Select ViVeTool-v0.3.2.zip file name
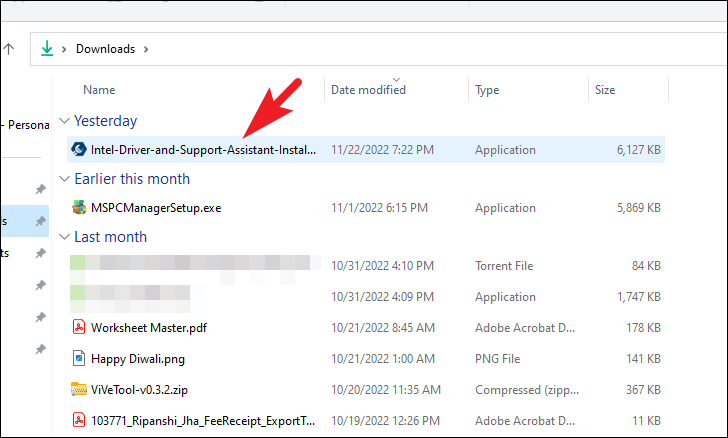The image size is (728, 438). tap(139, 390)
